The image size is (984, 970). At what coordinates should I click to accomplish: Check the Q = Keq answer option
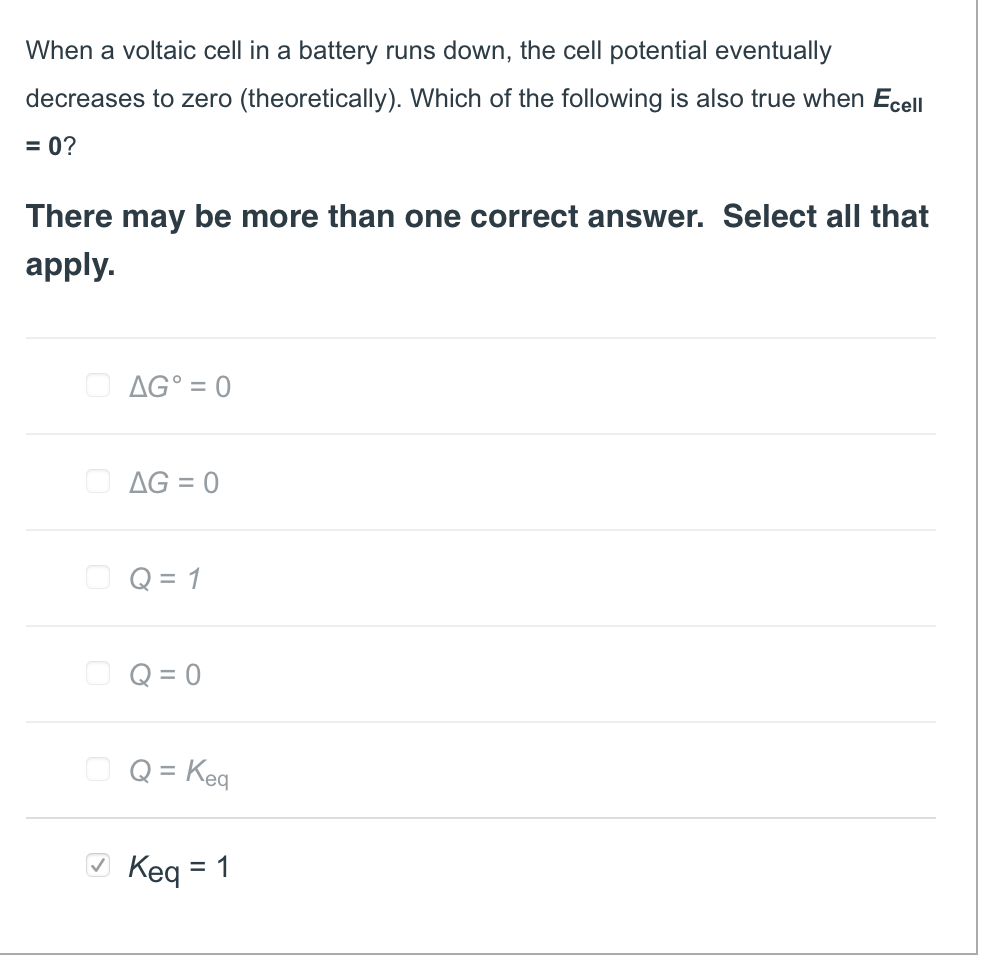(97, 770)
